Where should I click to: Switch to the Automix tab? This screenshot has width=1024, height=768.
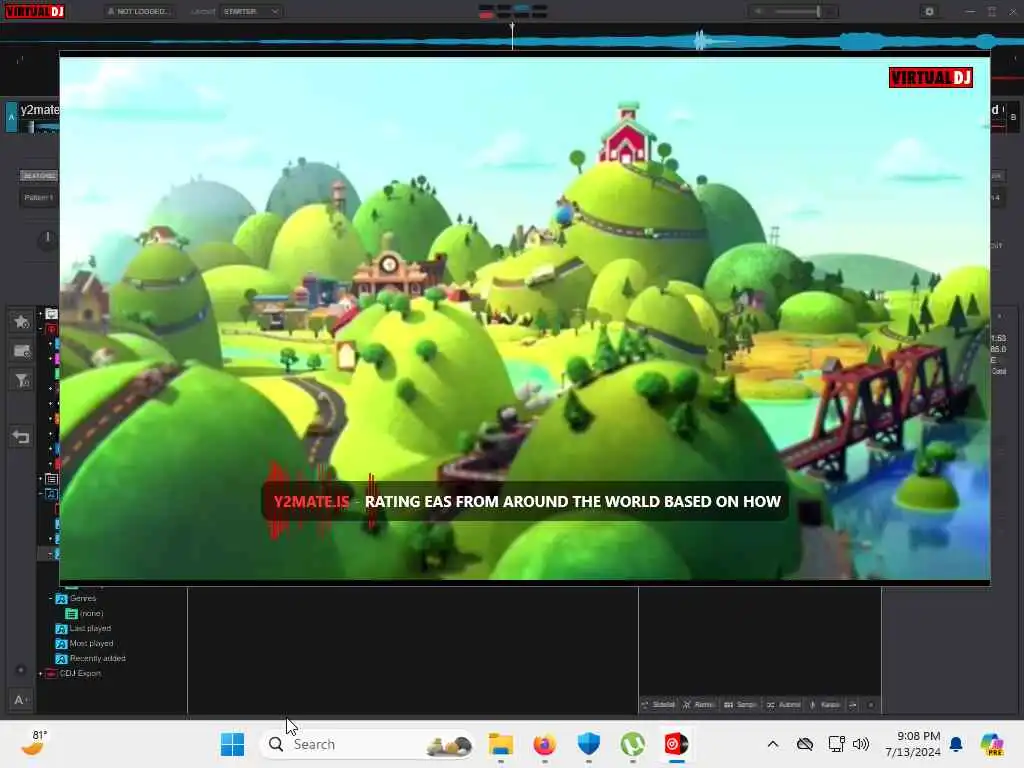tap(784, 705)
